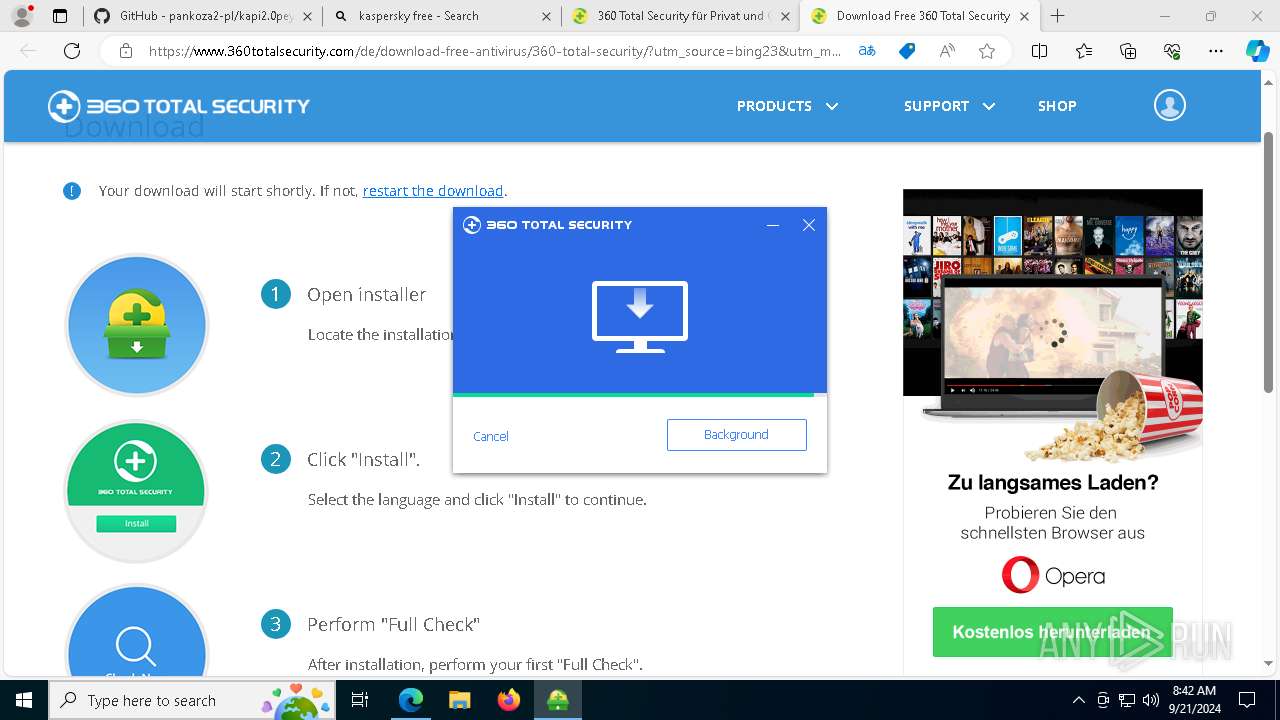Open the network status tray icon

click(x=1127, y=700)
